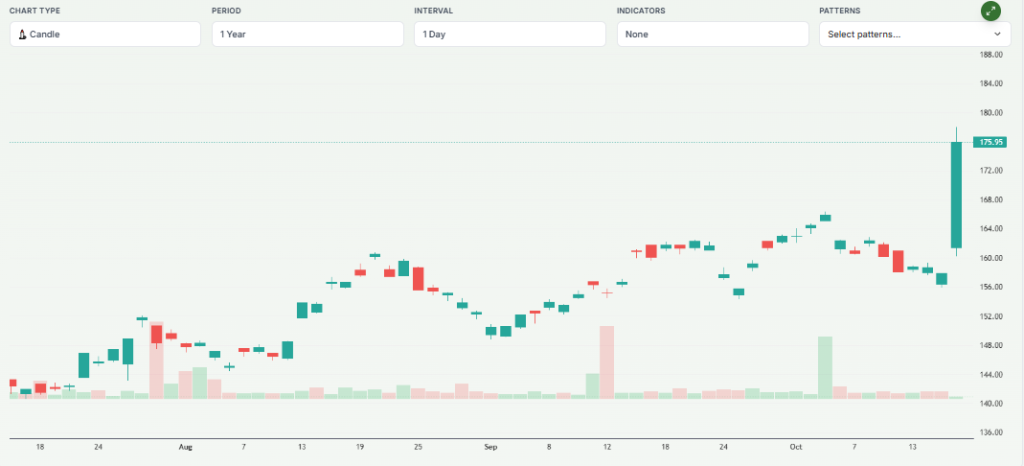This screenshot has width=1024, height=466.
Task: Click the tall red volume bar before Aug
Action: [156, 360]
